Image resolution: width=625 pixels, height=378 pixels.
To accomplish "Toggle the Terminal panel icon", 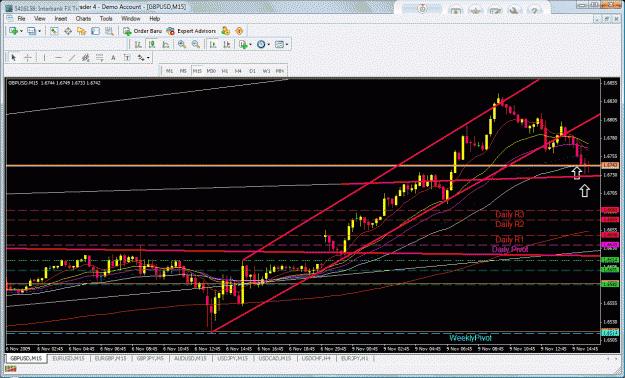I will (95, 31).
